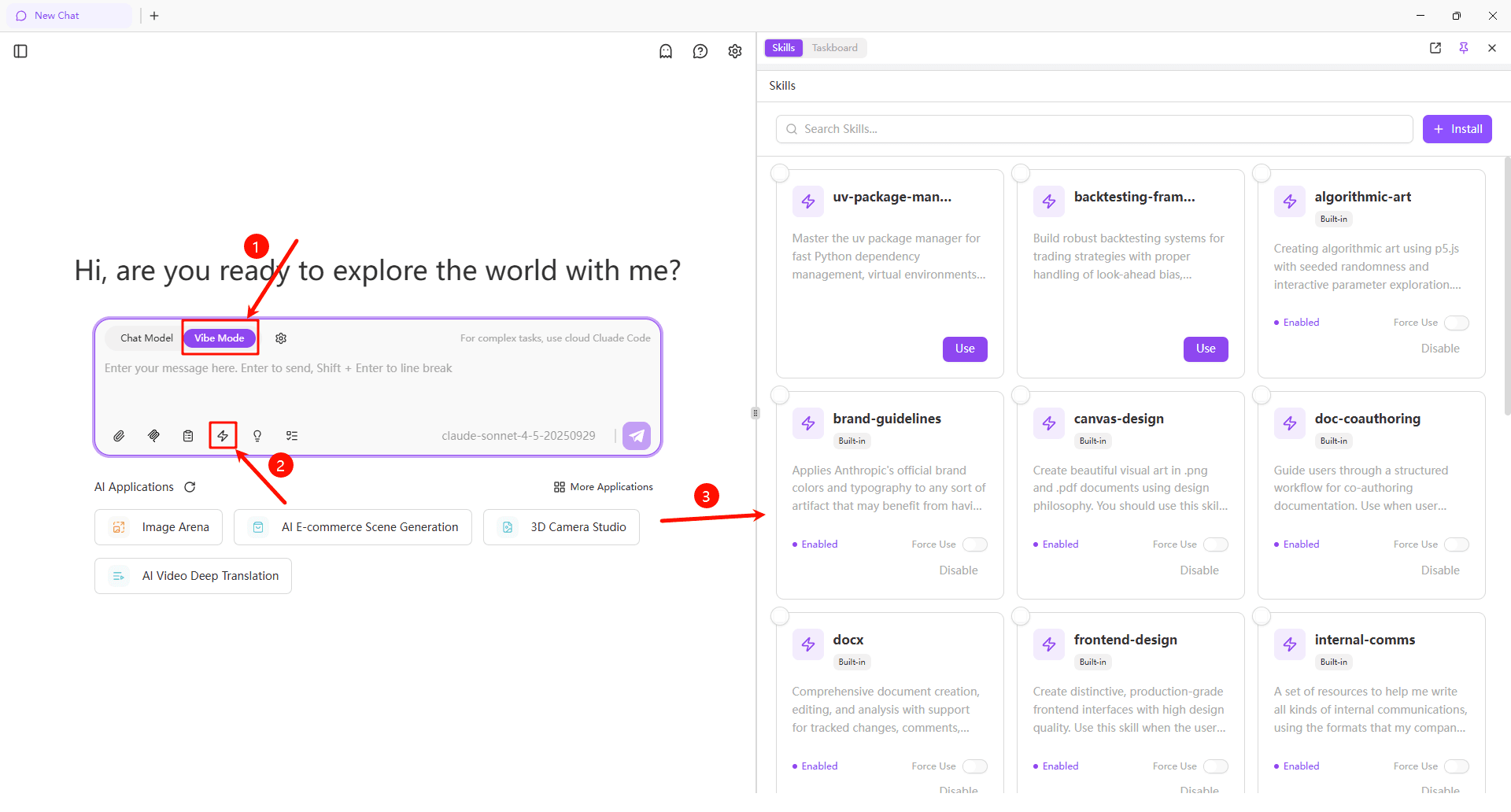1511x812 pixels.
Task: Click the attach file paperclip icon
Action: tap(119, 436)
